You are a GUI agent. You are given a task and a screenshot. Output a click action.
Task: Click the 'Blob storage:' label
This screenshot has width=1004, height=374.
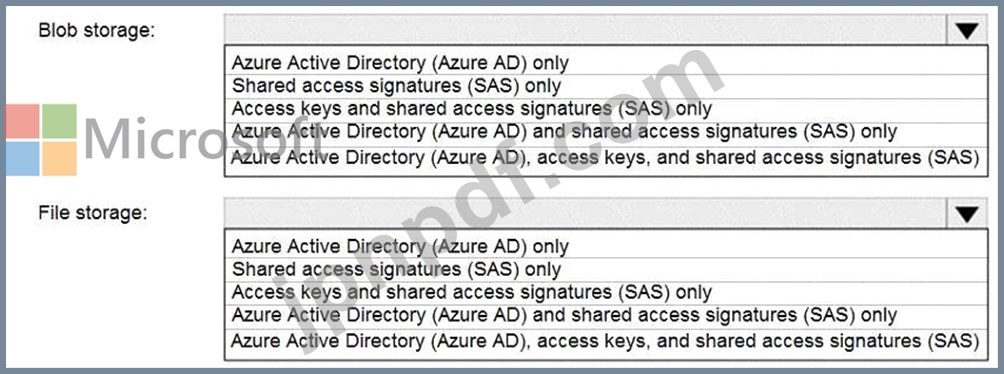click(x=97, y=31)
